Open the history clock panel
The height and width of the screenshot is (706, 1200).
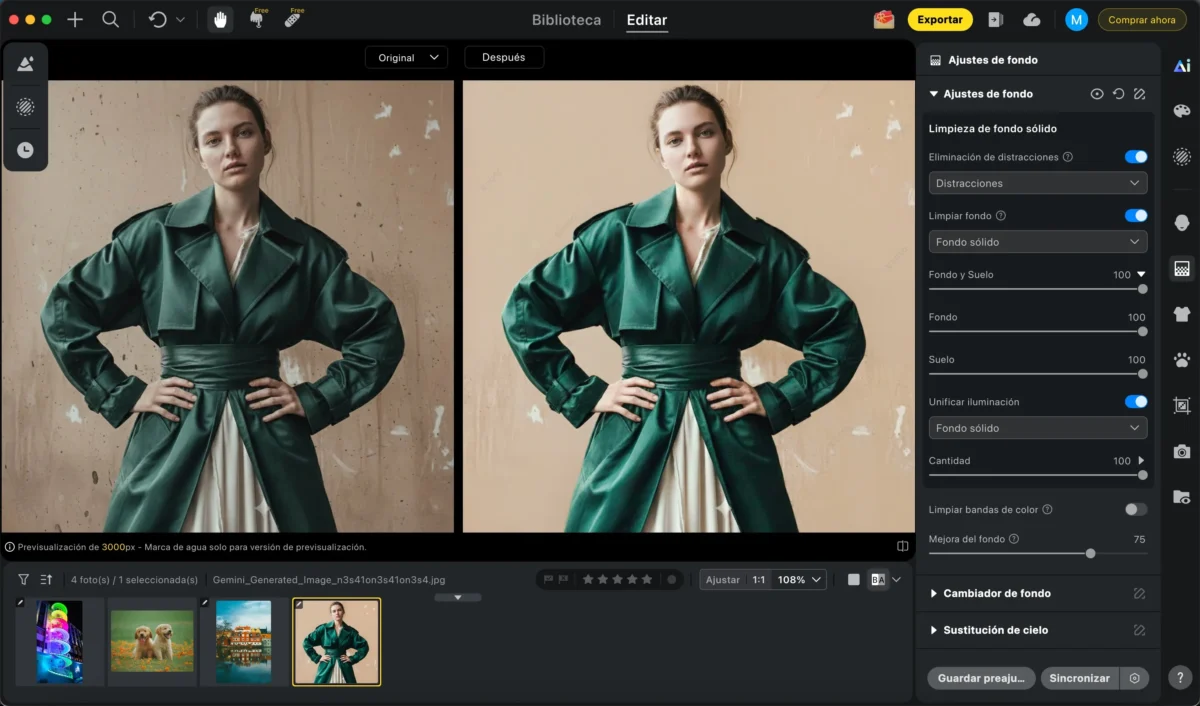click(25, 150)
